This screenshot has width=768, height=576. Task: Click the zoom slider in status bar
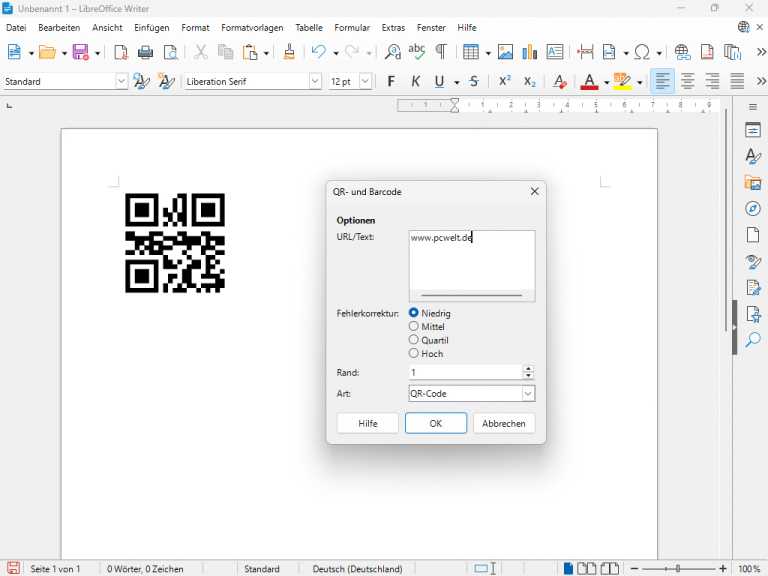tap(678, 569)
